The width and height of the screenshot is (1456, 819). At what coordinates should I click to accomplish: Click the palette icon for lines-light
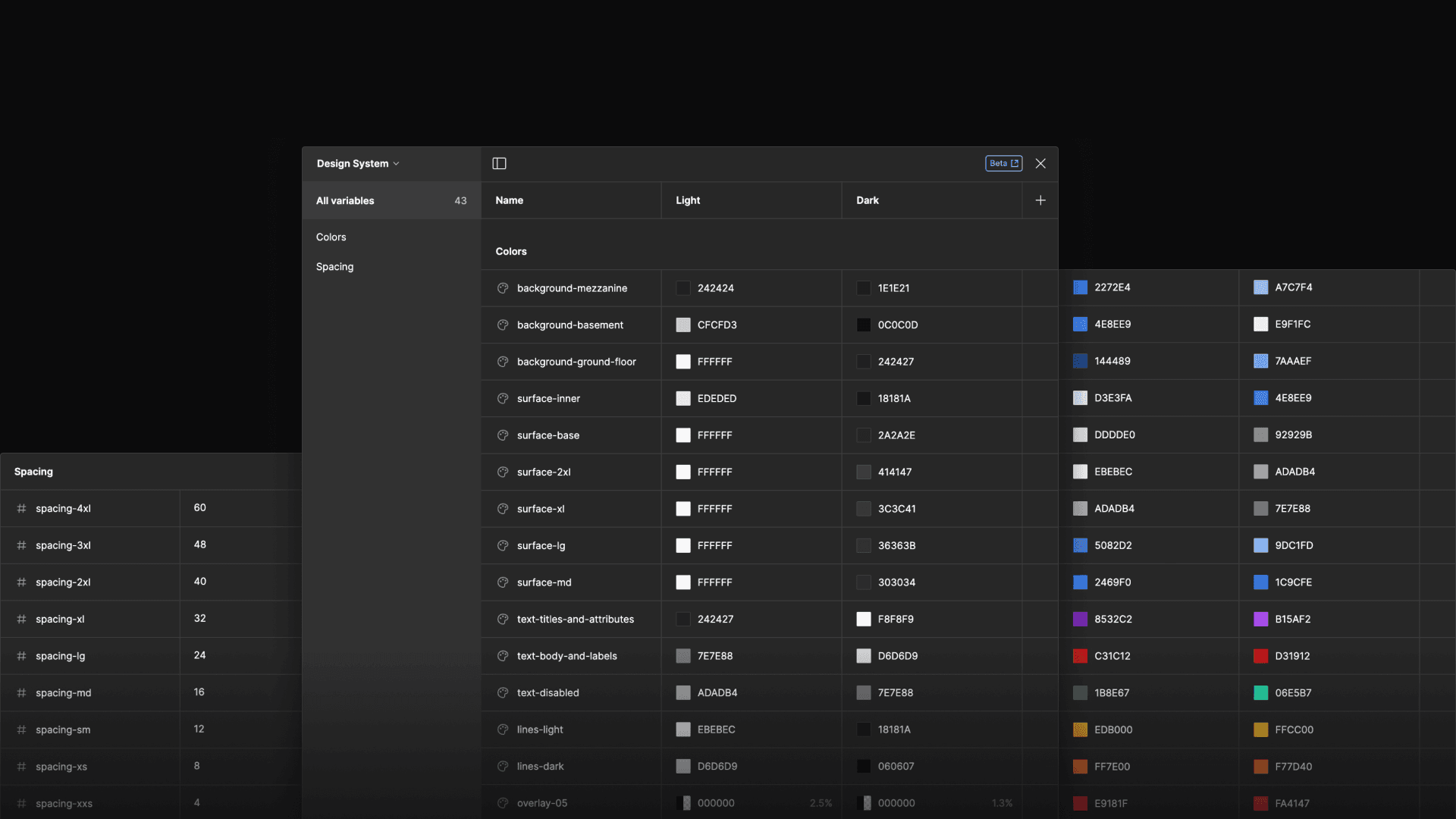(x=502, y=730)
